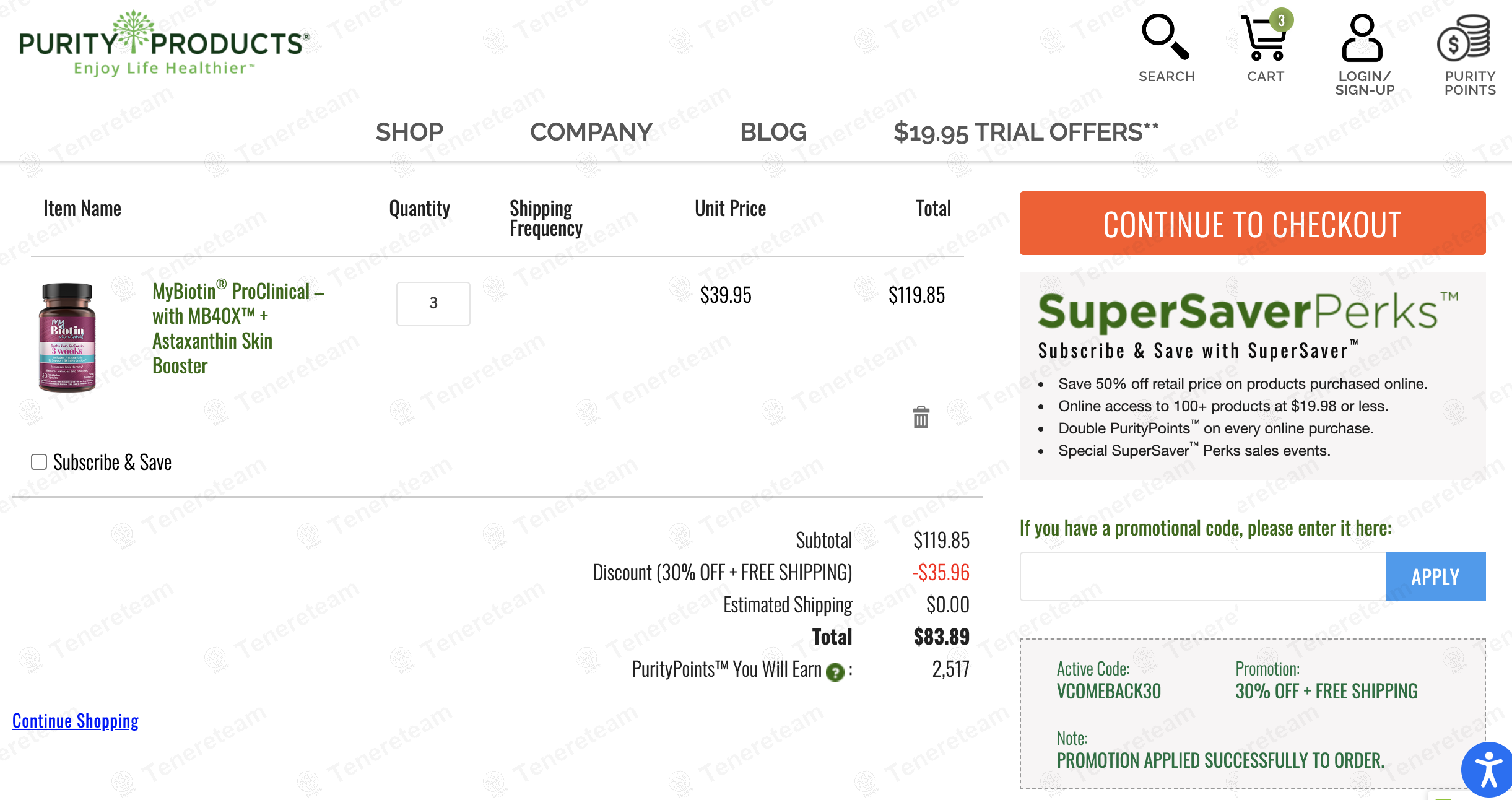Click the MyBiotin bottle thumbnail

click(67, 337)
